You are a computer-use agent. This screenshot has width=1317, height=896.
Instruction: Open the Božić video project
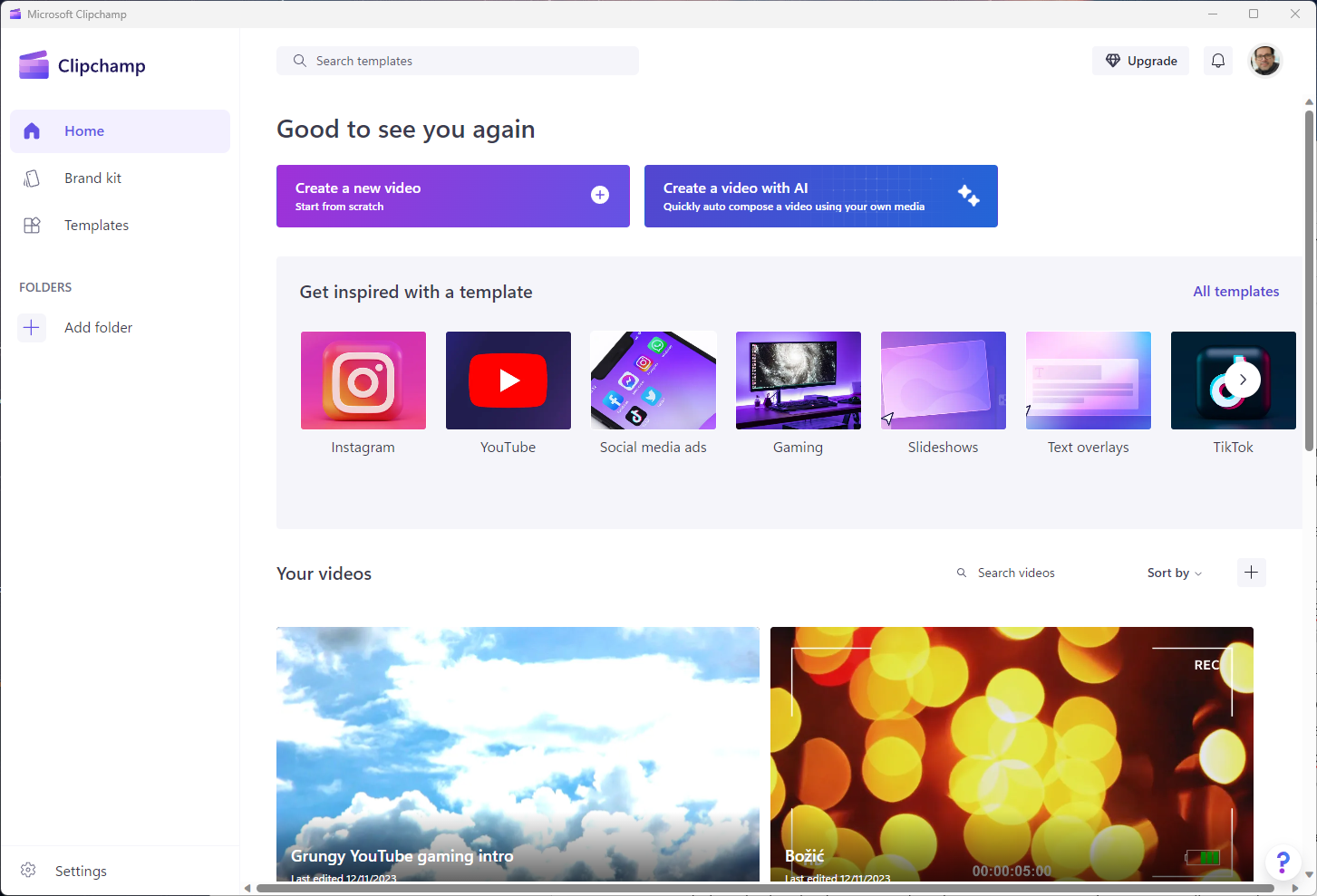1012,754
